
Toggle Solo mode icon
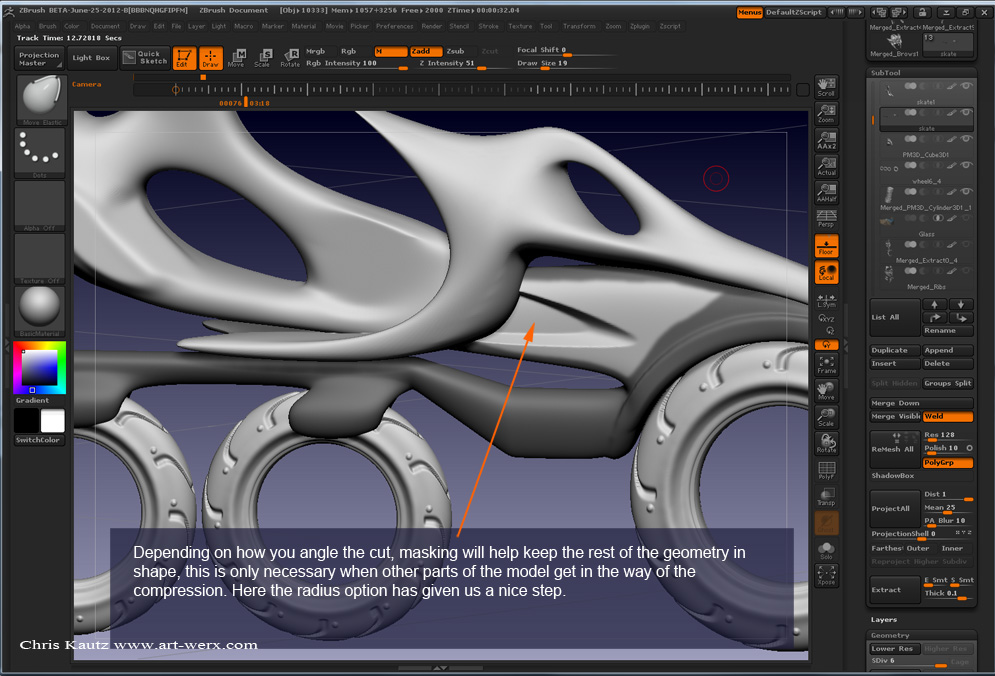click(826, 551)
